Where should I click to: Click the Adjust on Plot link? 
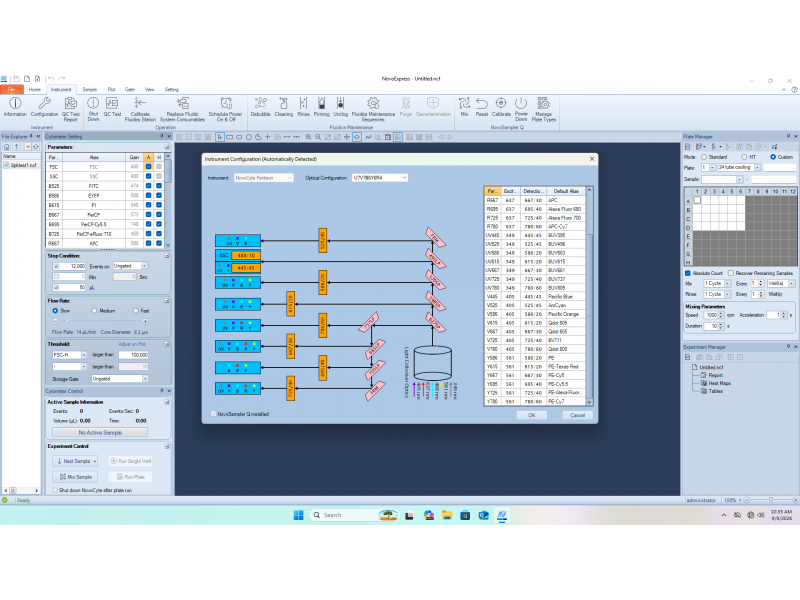pos(132,344)
